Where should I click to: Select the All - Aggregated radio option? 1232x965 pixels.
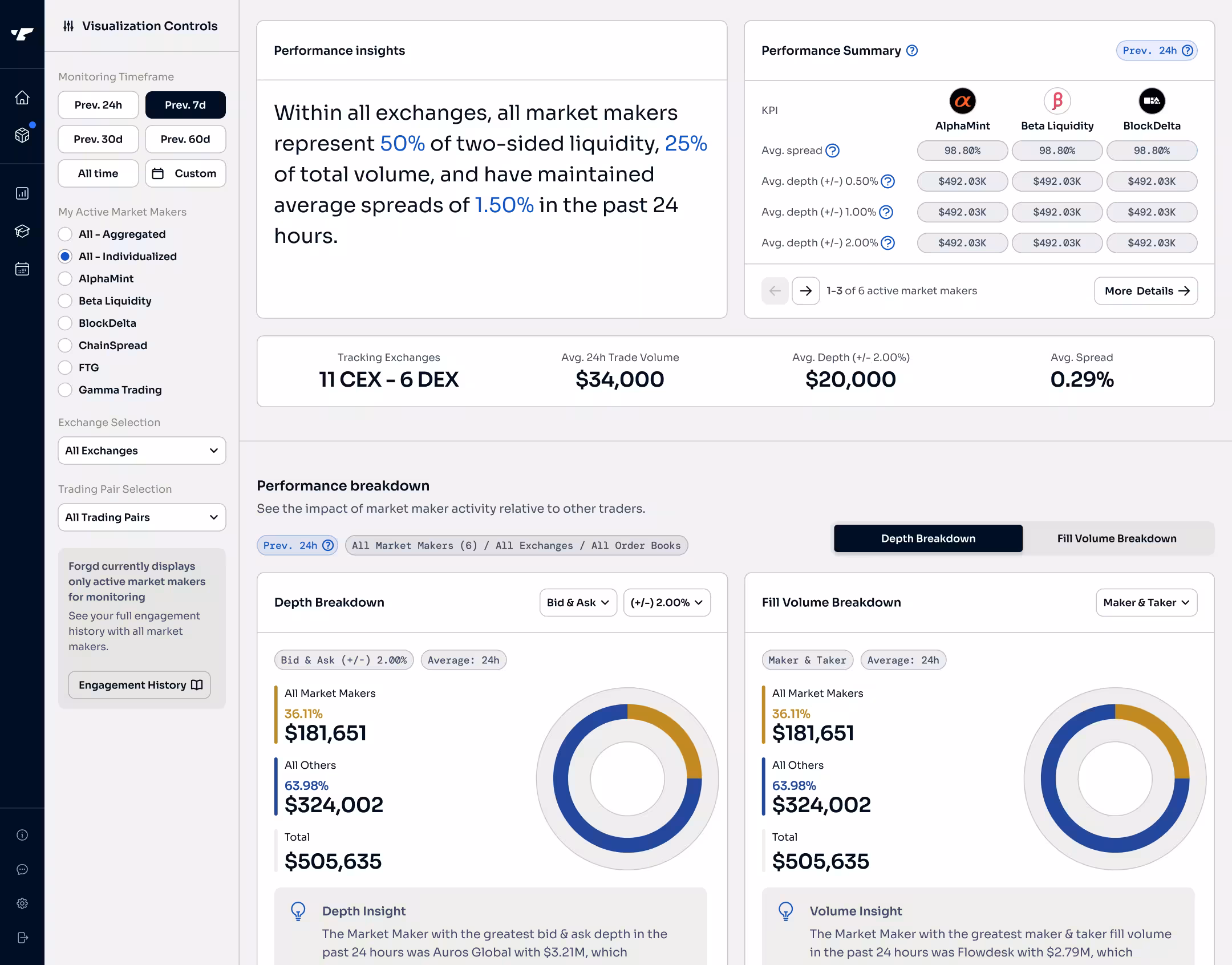pyautogui.click(x=65, y=234)
